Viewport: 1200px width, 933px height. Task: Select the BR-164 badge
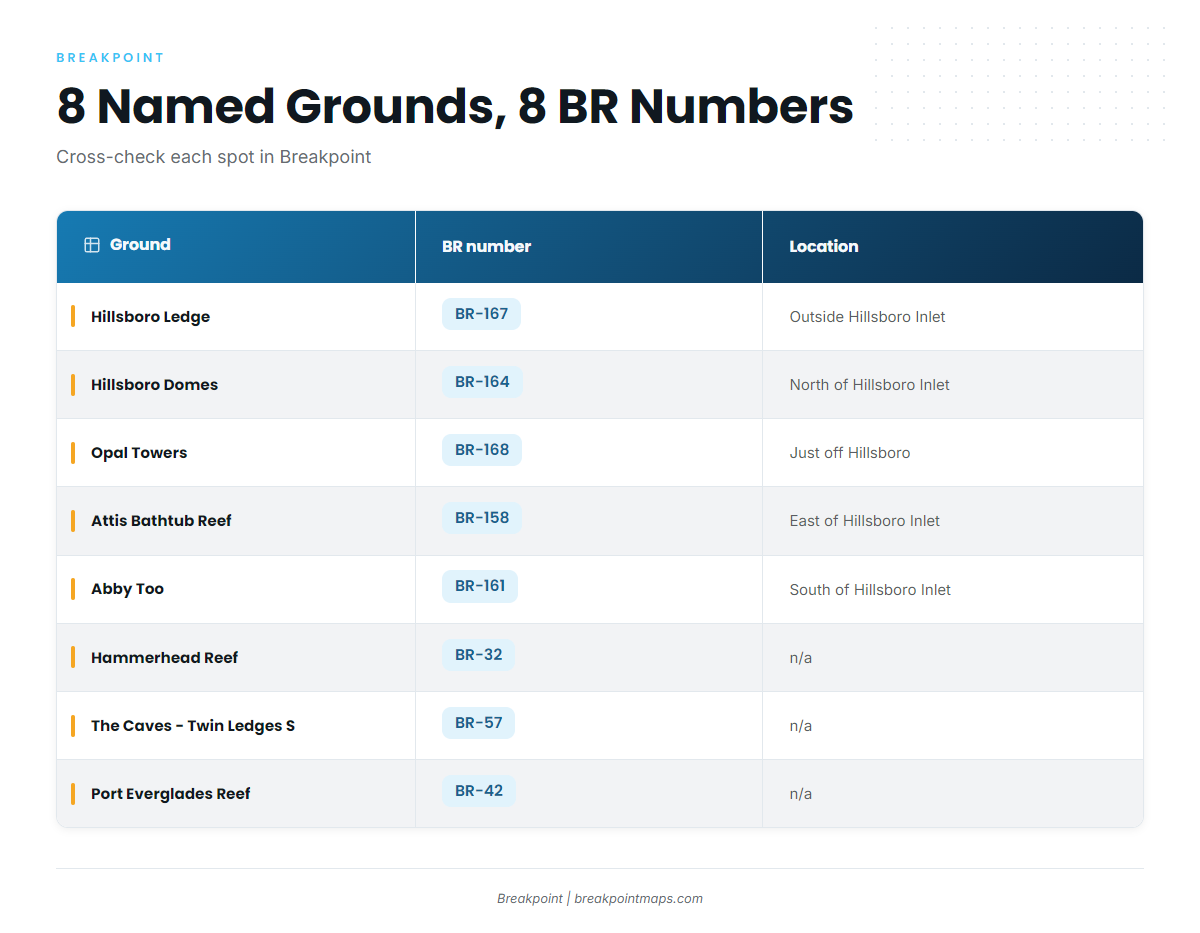point(482,382)
